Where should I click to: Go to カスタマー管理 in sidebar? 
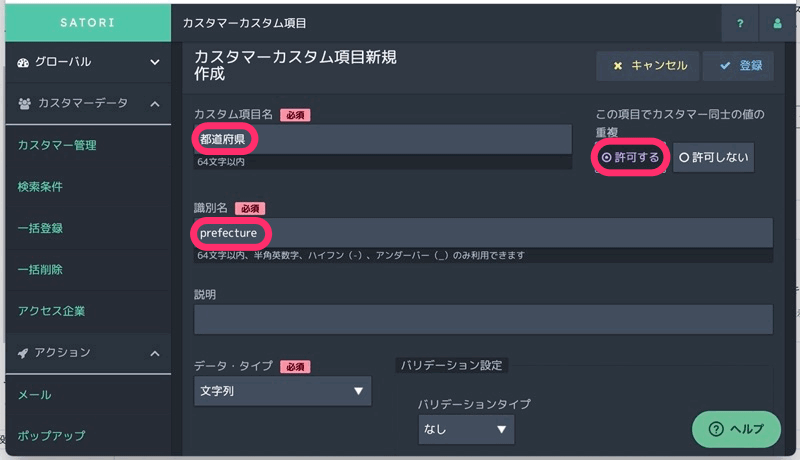point(57,145)
